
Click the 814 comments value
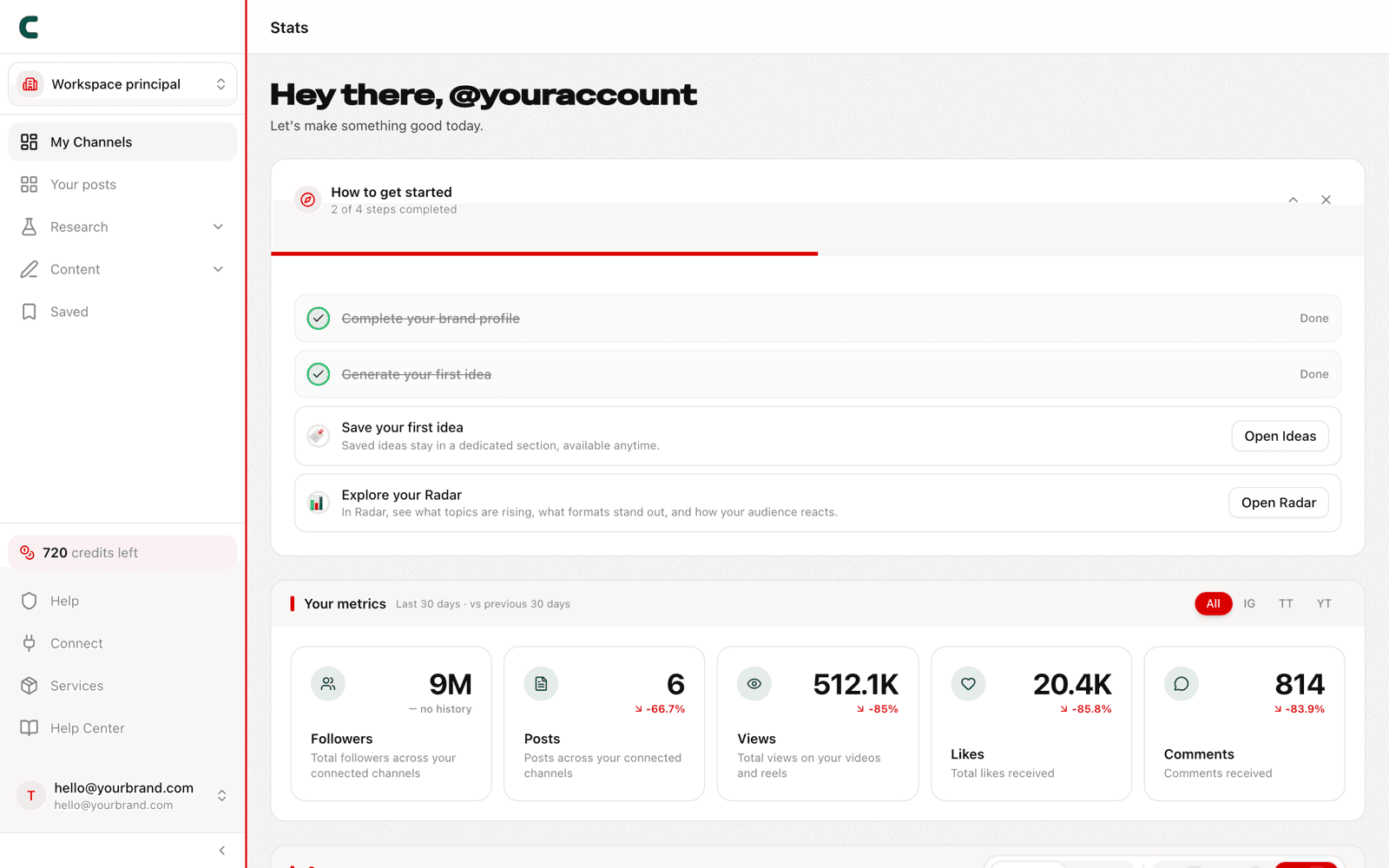tap(1300, 685)
